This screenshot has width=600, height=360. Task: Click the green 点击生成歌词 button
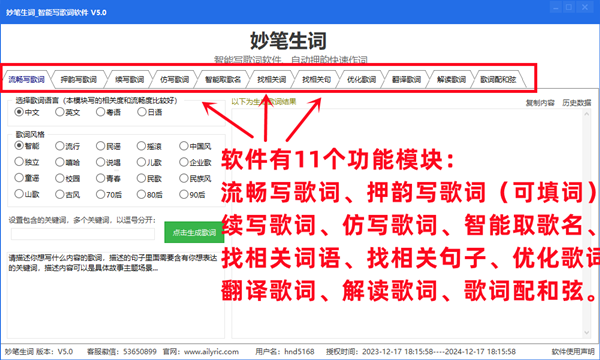(x=194, y=232)
